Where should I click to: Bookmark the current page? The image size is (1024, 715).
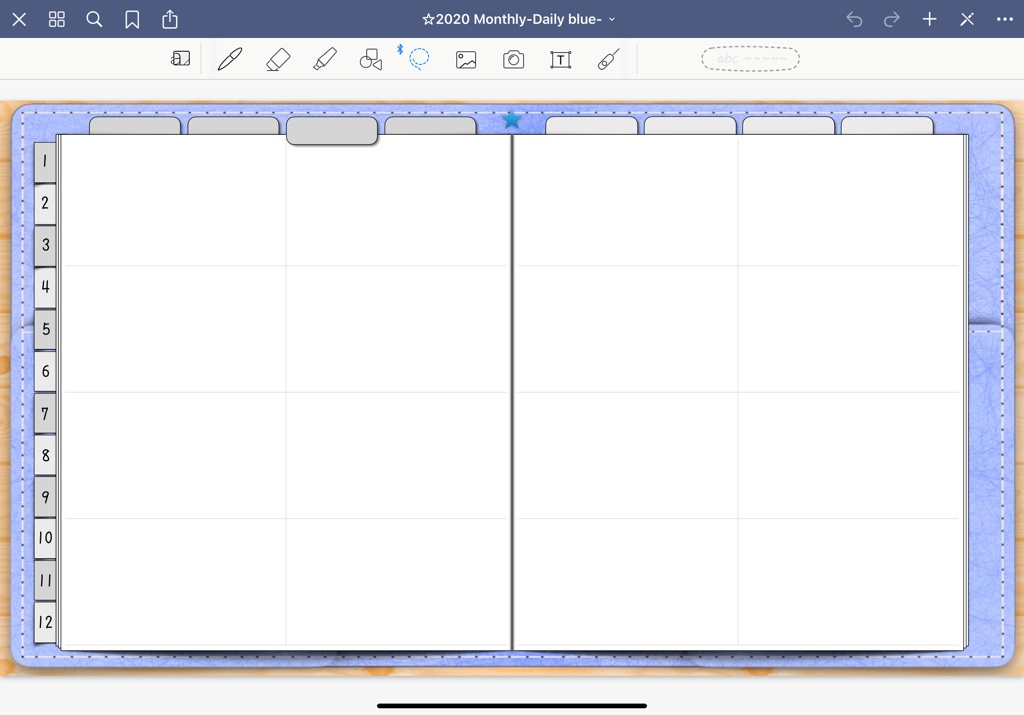tap(132, 20)
